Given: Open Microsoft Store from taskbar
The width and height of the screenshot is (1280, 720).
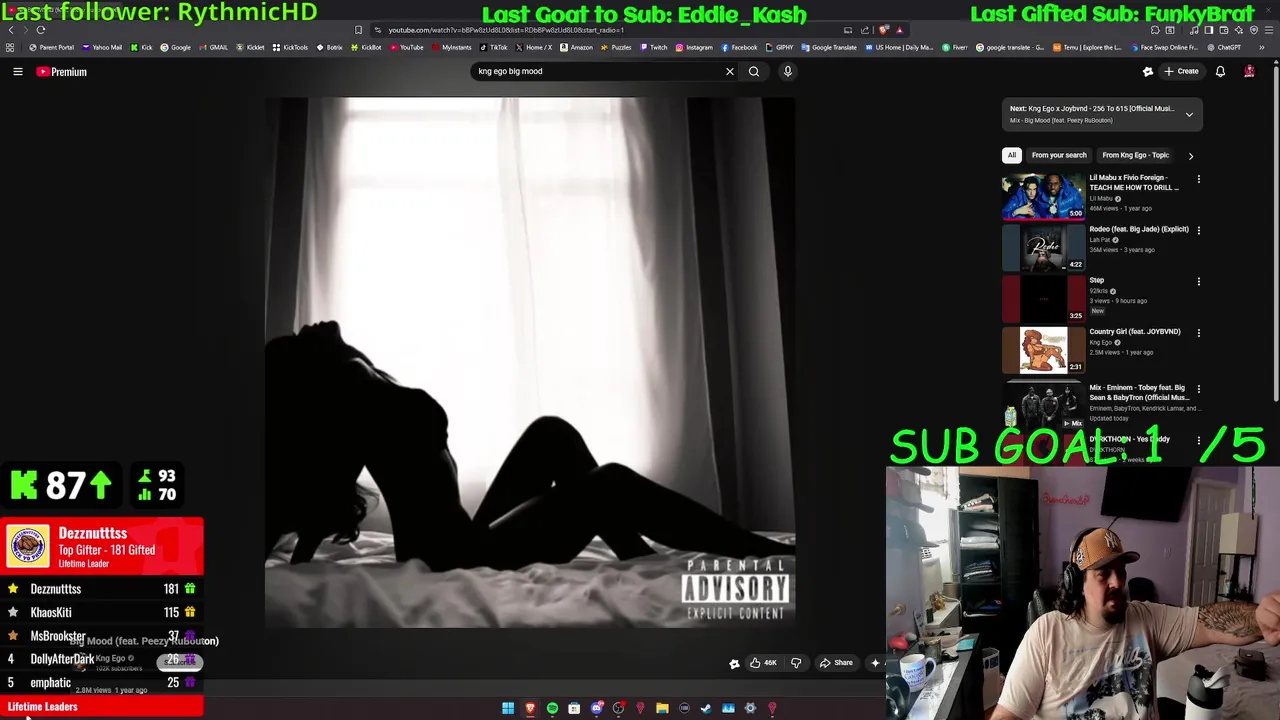Looking at the screenshot, I should [x=574, y=709].
